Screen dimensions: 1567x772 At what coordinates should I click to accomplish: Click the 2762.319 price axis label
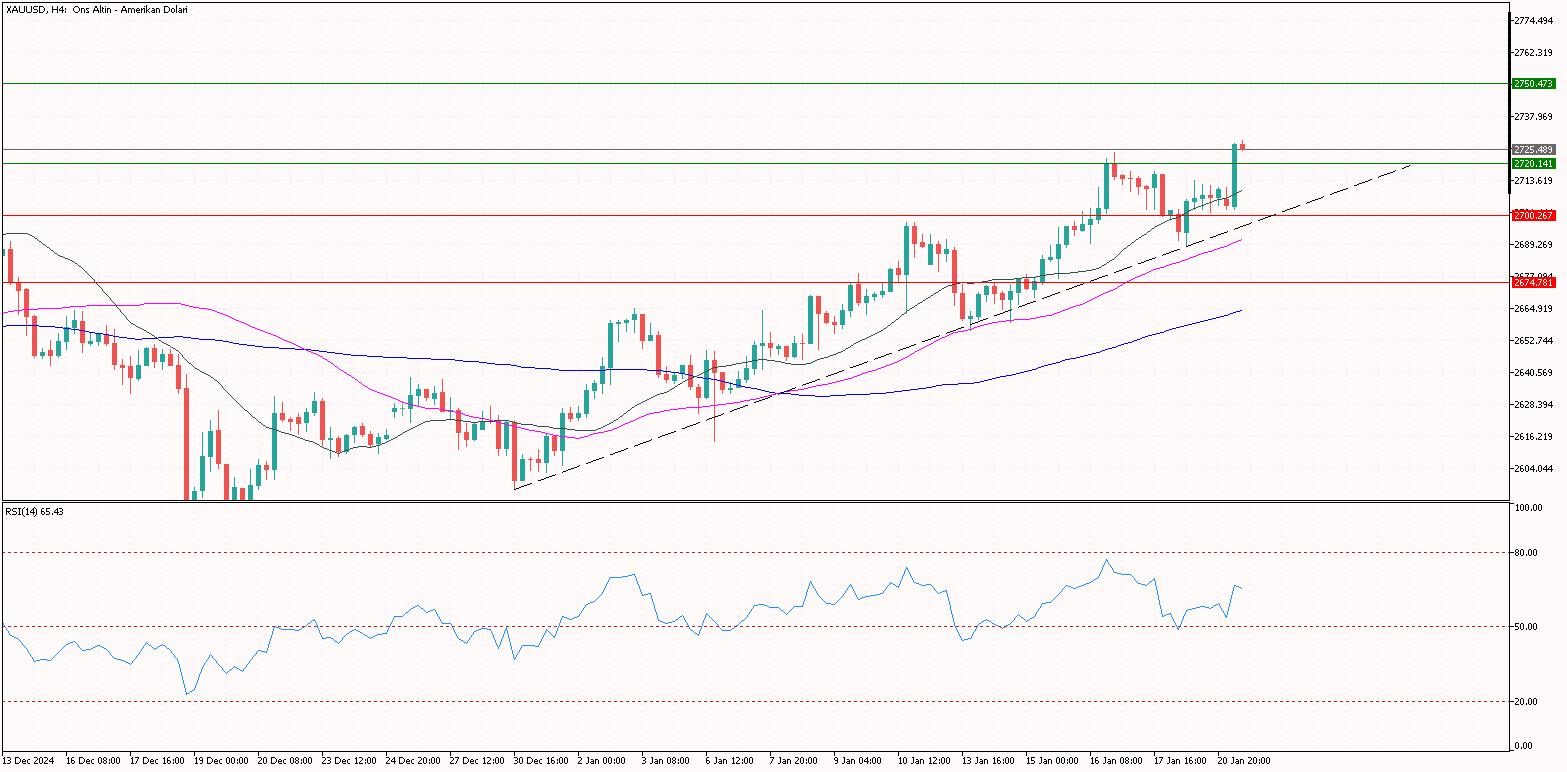click(1533, 52)
